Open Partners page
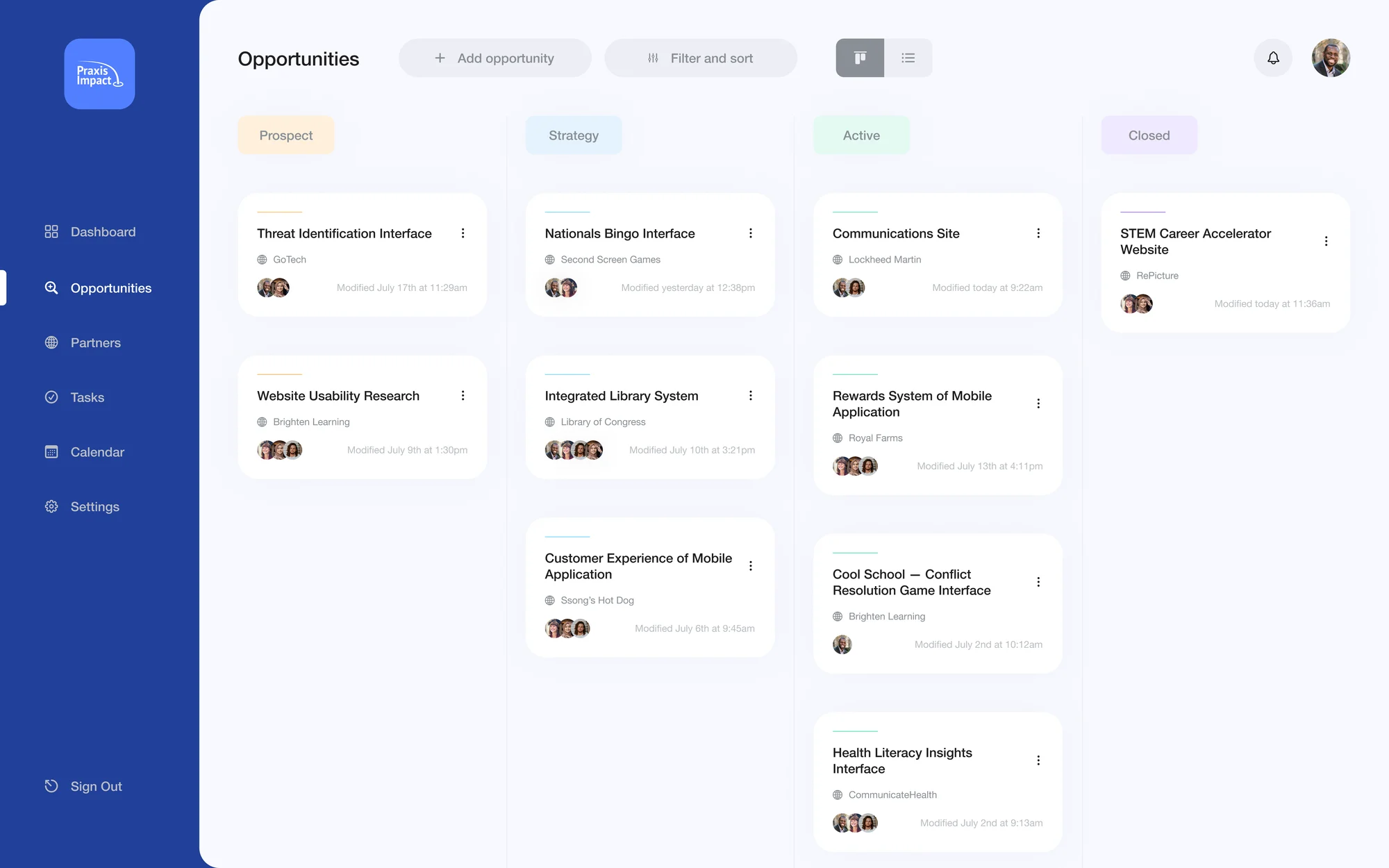1389x868 pixels. pyautogui.click(x=83, y=342)
